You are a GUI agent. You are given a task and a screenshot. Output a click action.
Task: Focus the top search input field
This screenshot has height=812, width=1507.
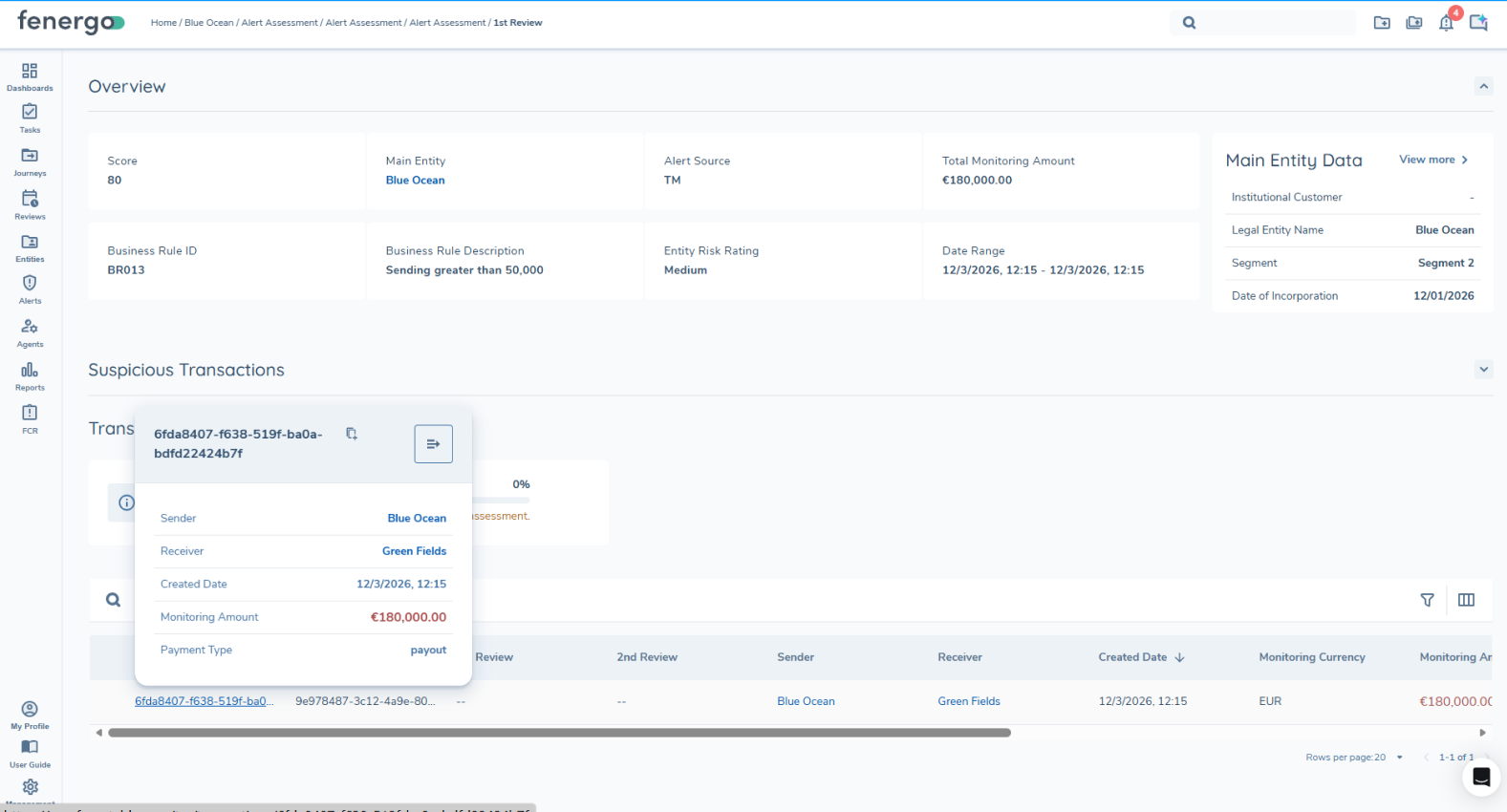click(x=1276, y=23)
